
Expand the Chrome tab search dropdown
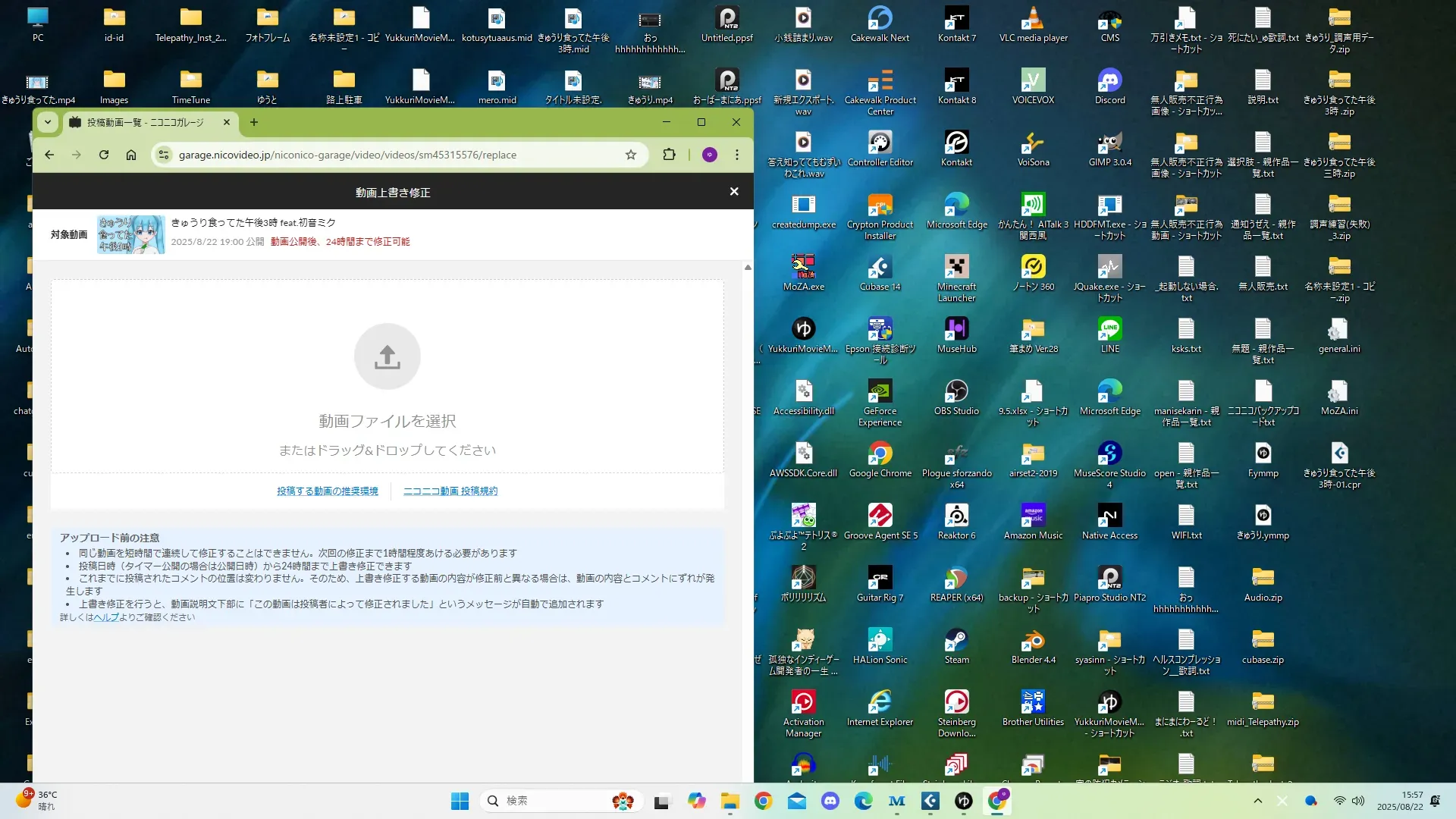(48, 122)
